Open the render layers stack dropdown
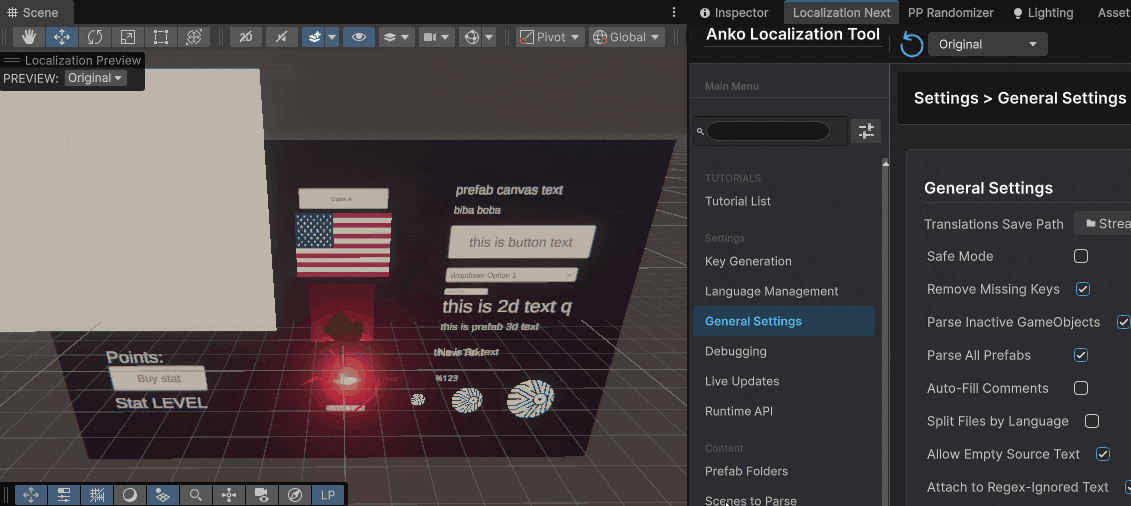1131x506 pixels. [x=397, y=37]
